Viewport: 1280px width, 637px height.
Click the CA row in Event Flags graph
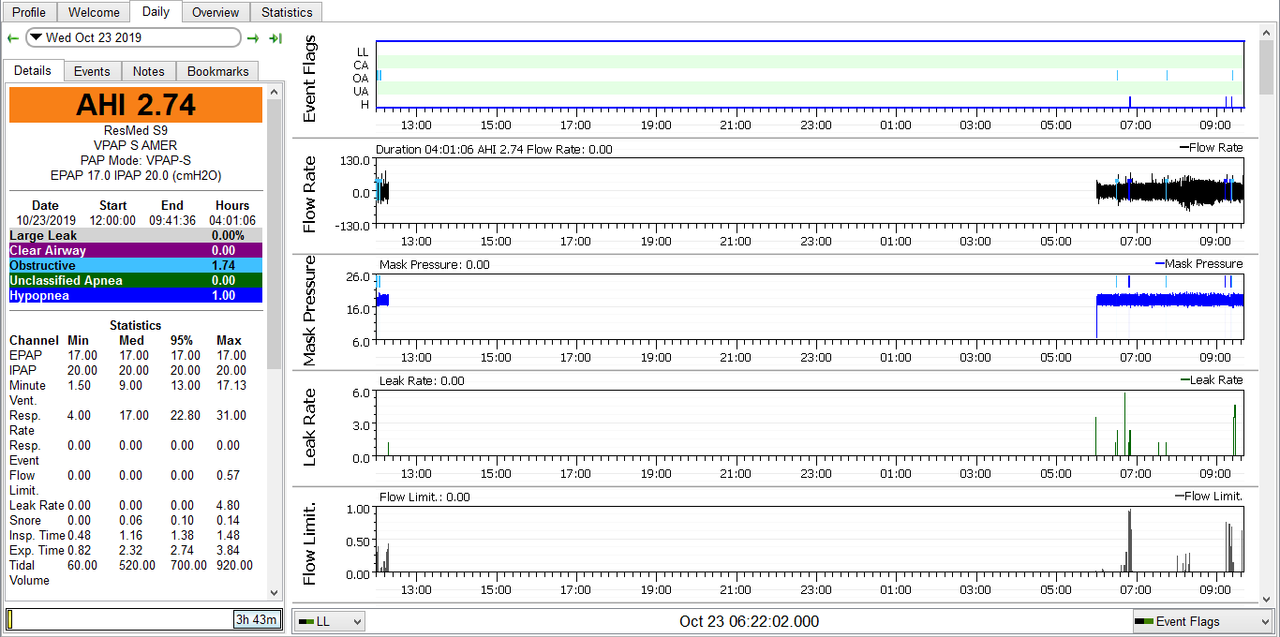coord(810,62)
